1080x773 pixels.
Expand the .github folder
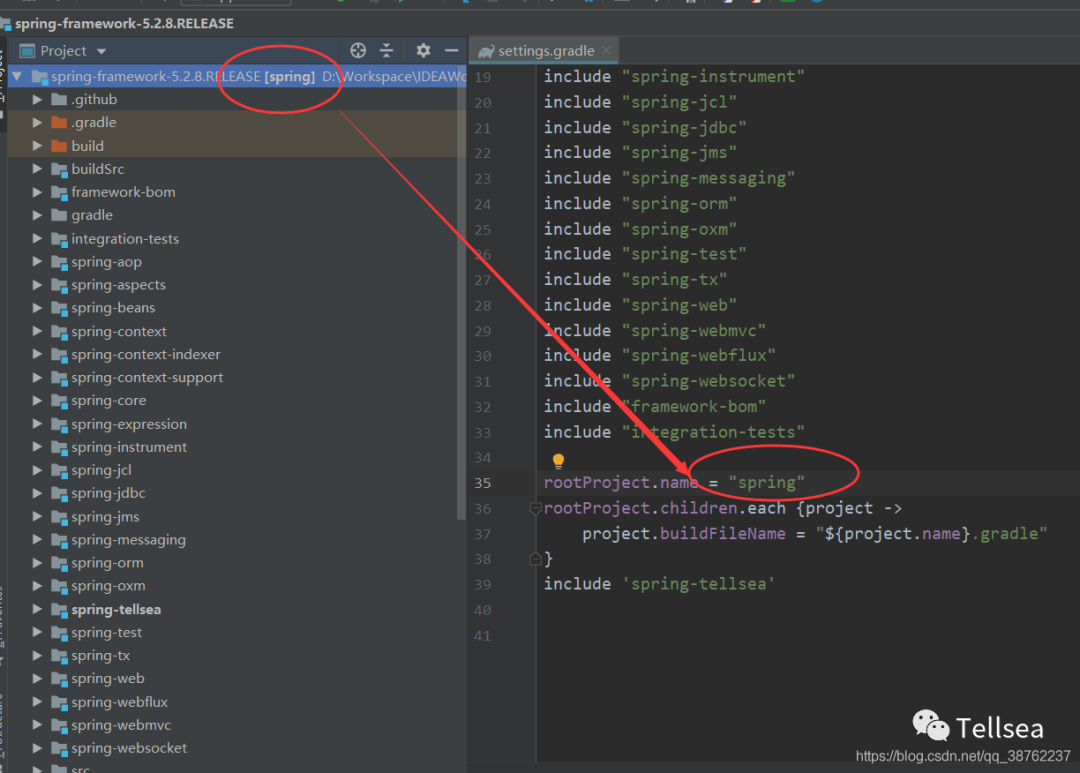(x=37, y=99)
